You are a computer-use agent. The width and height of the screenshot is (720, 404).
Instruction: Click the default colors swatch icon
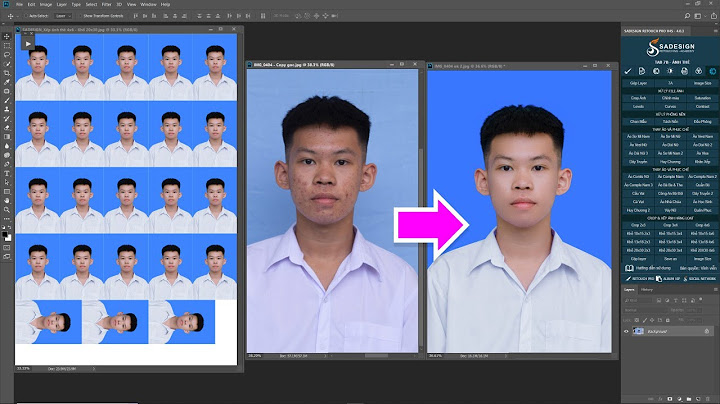point(4,227)
